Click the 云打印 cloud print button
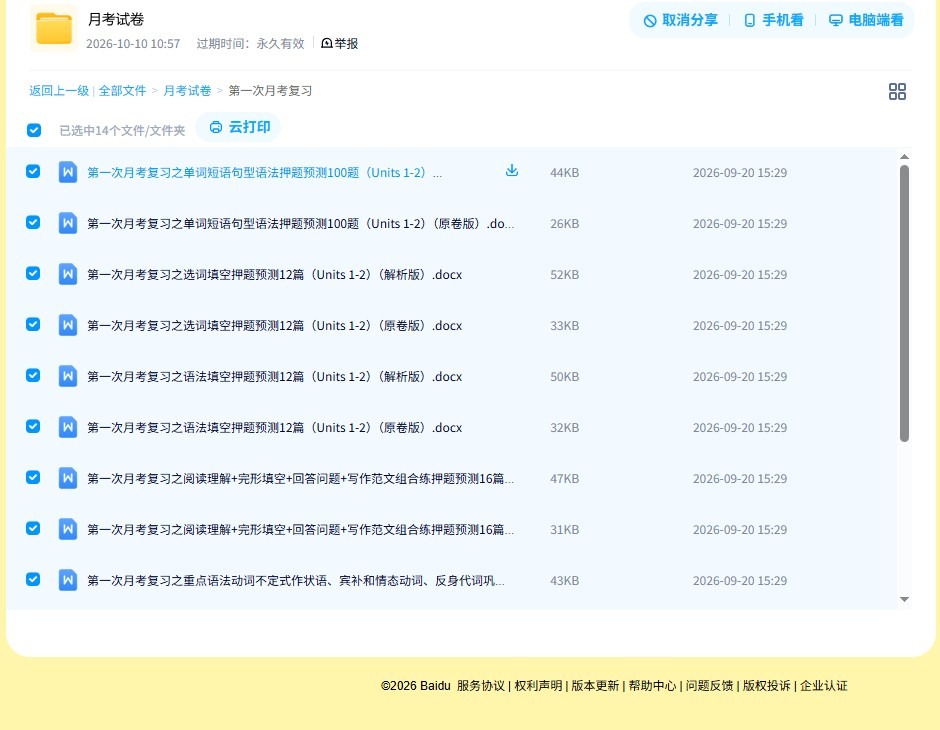This screenshot has height=730, width=940. 239,127
